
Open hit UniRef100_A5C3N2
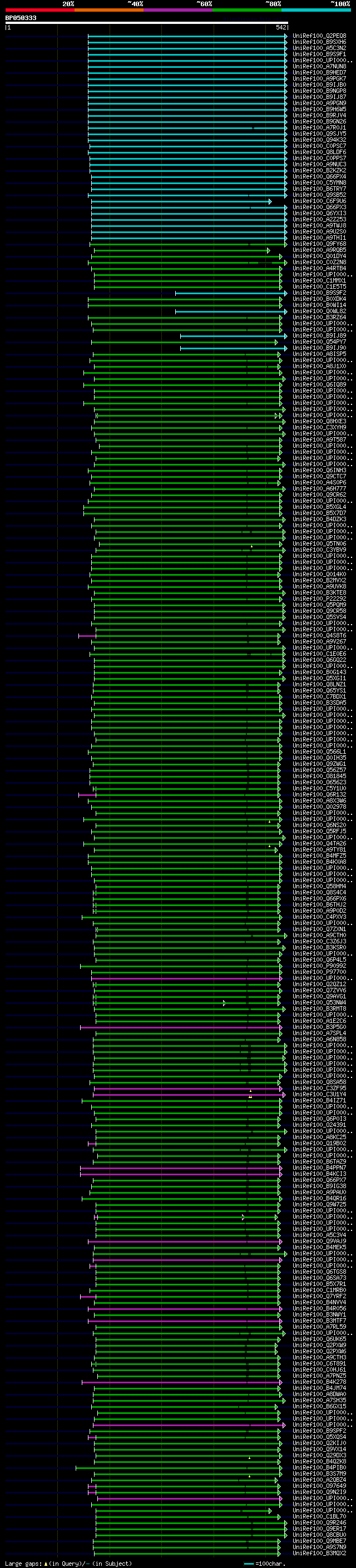coord(319,48)
